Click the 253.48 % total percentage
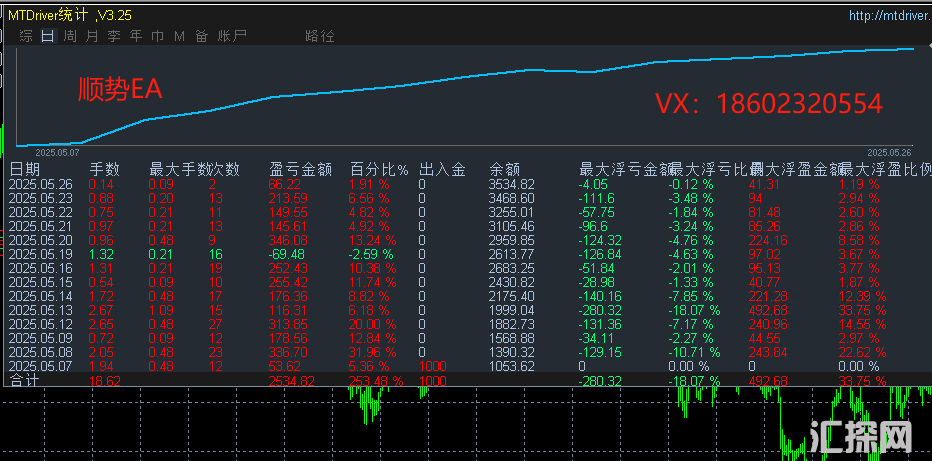932x461 pixels. click(x=376, y=381)
